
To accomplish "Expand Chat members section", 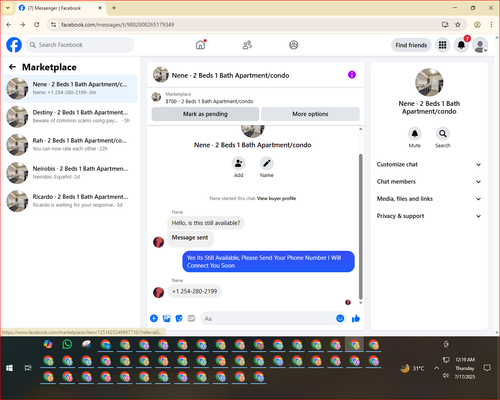I will coord(429,182).
